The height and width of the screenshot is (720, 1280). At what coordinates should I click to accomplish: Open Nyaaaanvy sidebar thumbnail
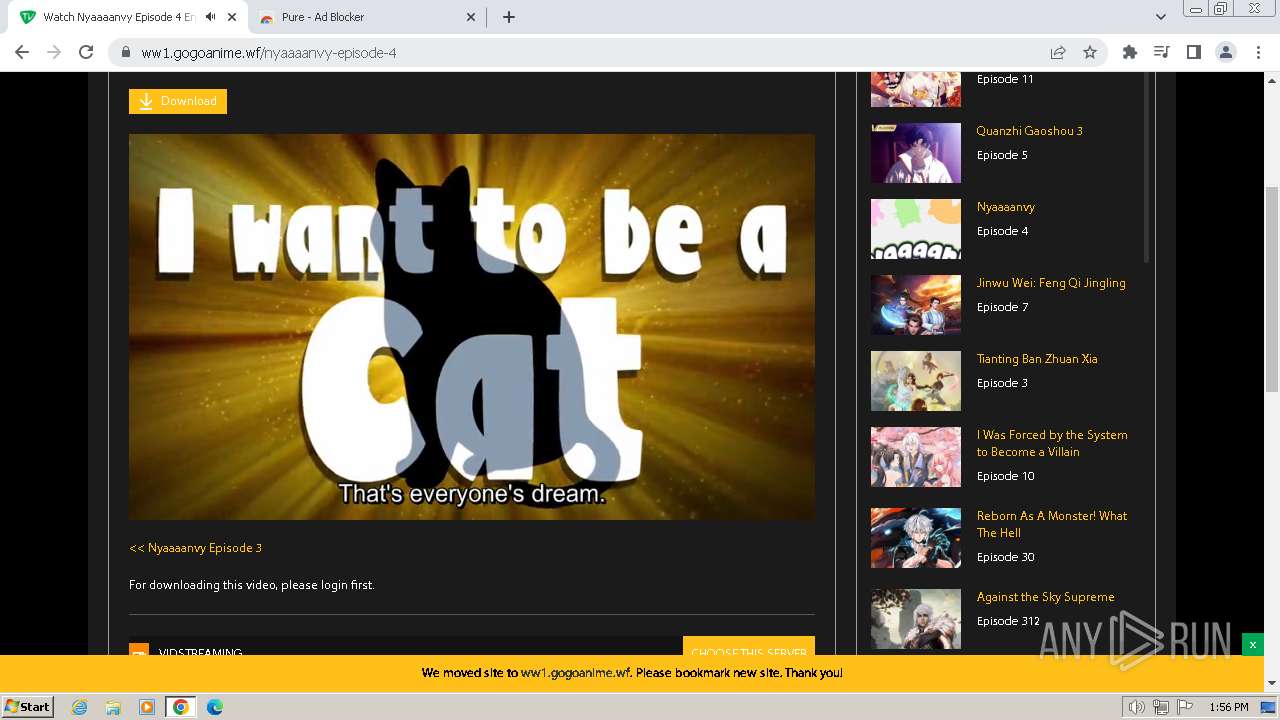[x=916, y=229]
